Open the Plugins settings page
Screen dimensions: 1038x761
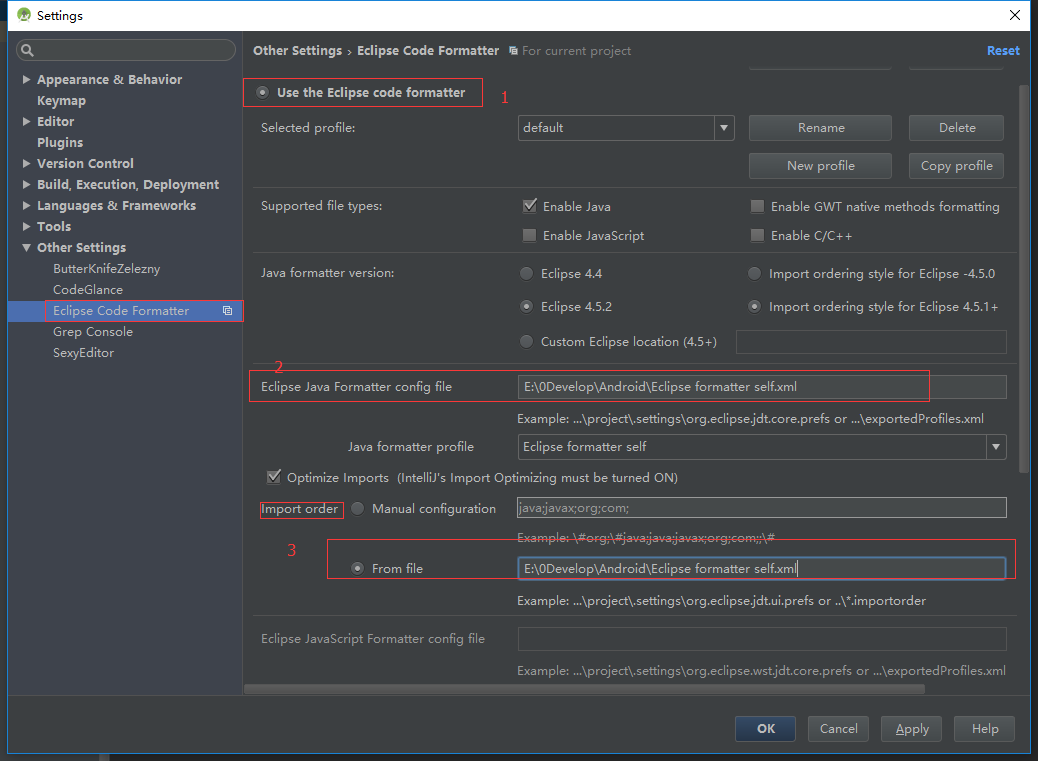click(60, 142)
